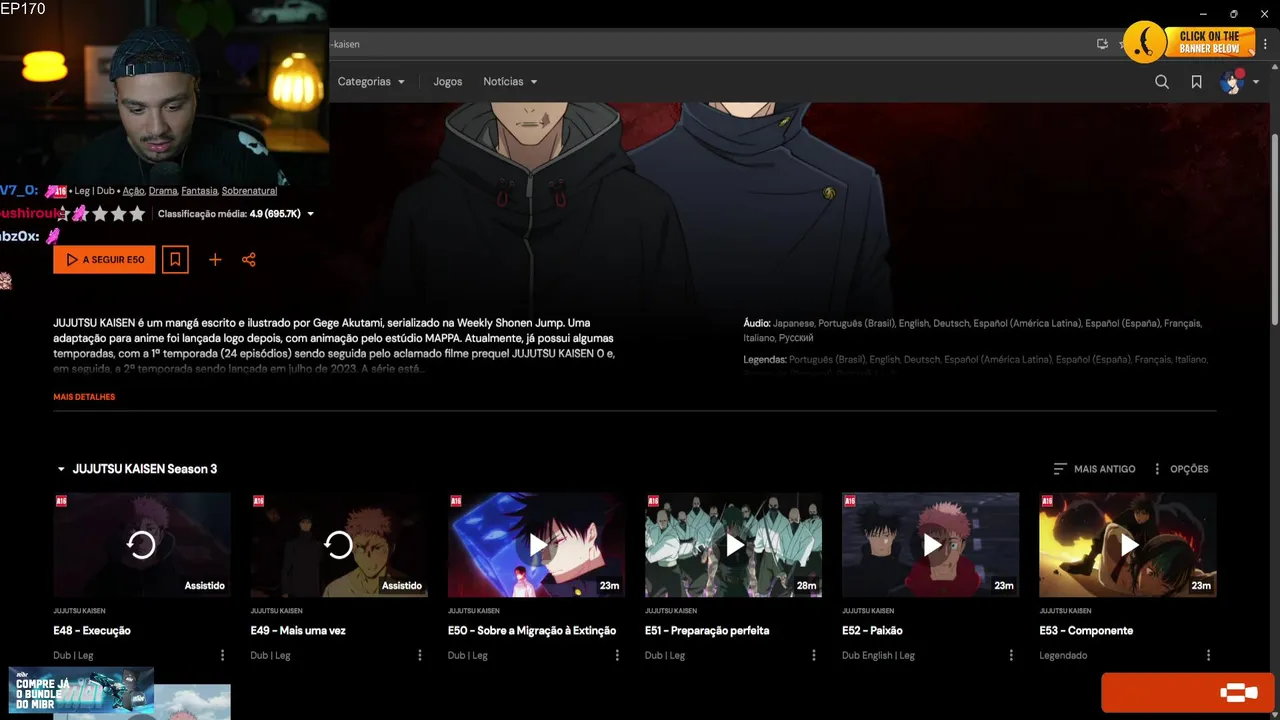The height and width of the screenshot is (720, 1280).
Task: Click the CLICK ON THE BANNER BELOW overlay
Action: click(x=1209, y=42)
